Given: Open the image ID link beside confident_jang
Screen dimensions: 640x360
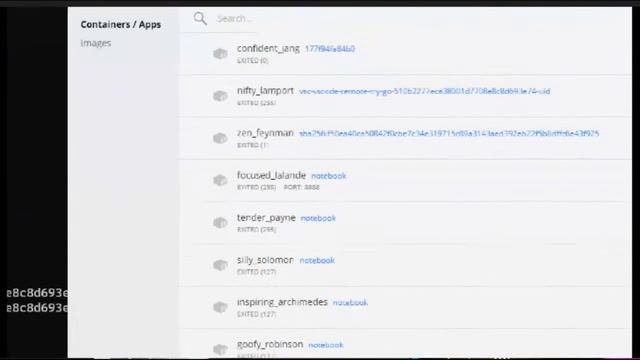Looking at the screenshot, I should tap(330, 49).
